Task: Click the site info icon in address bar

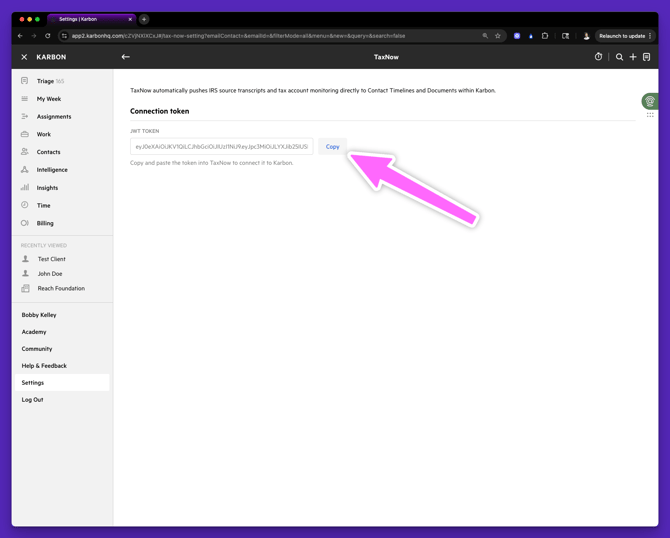Action: coord(65,36)
